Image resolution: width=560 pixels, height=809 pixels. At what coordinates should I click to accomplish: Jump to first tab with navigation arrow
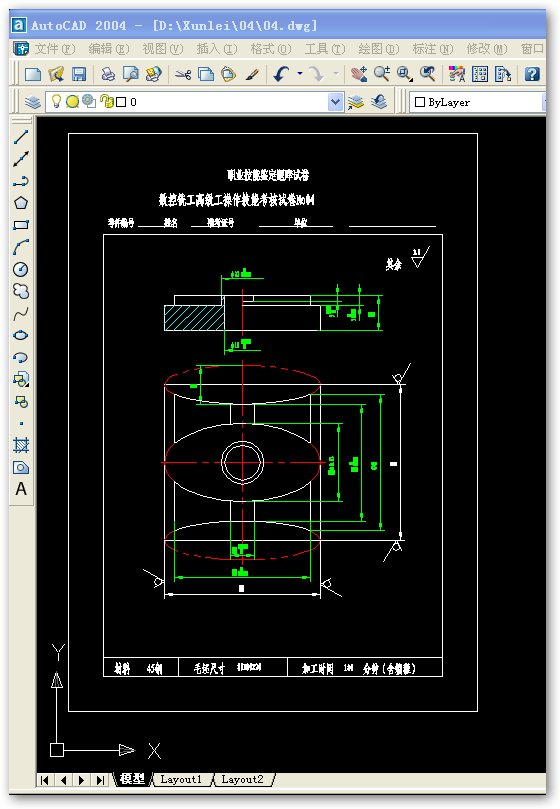click(45, 780)
